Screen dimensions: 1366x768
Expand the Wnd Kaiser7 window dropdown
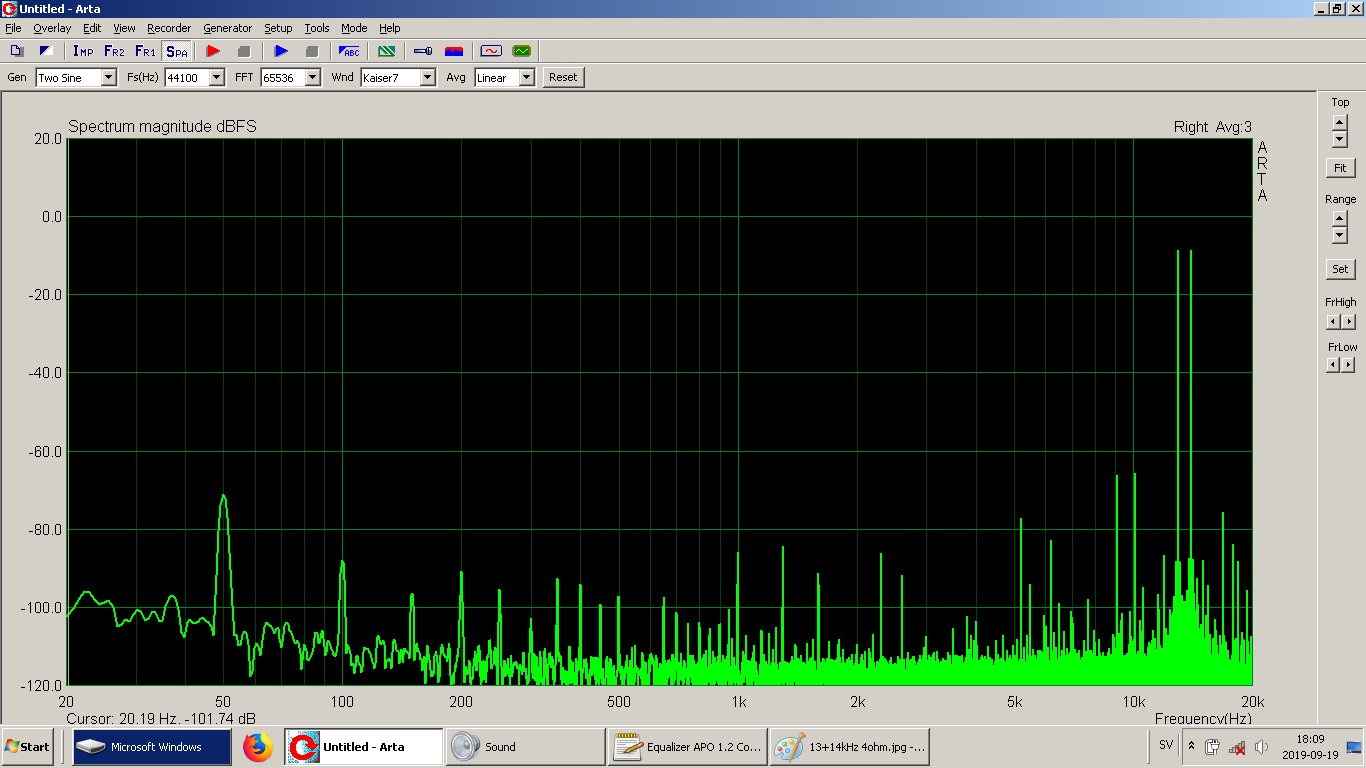pyautogui.click(x=427, y=77)
